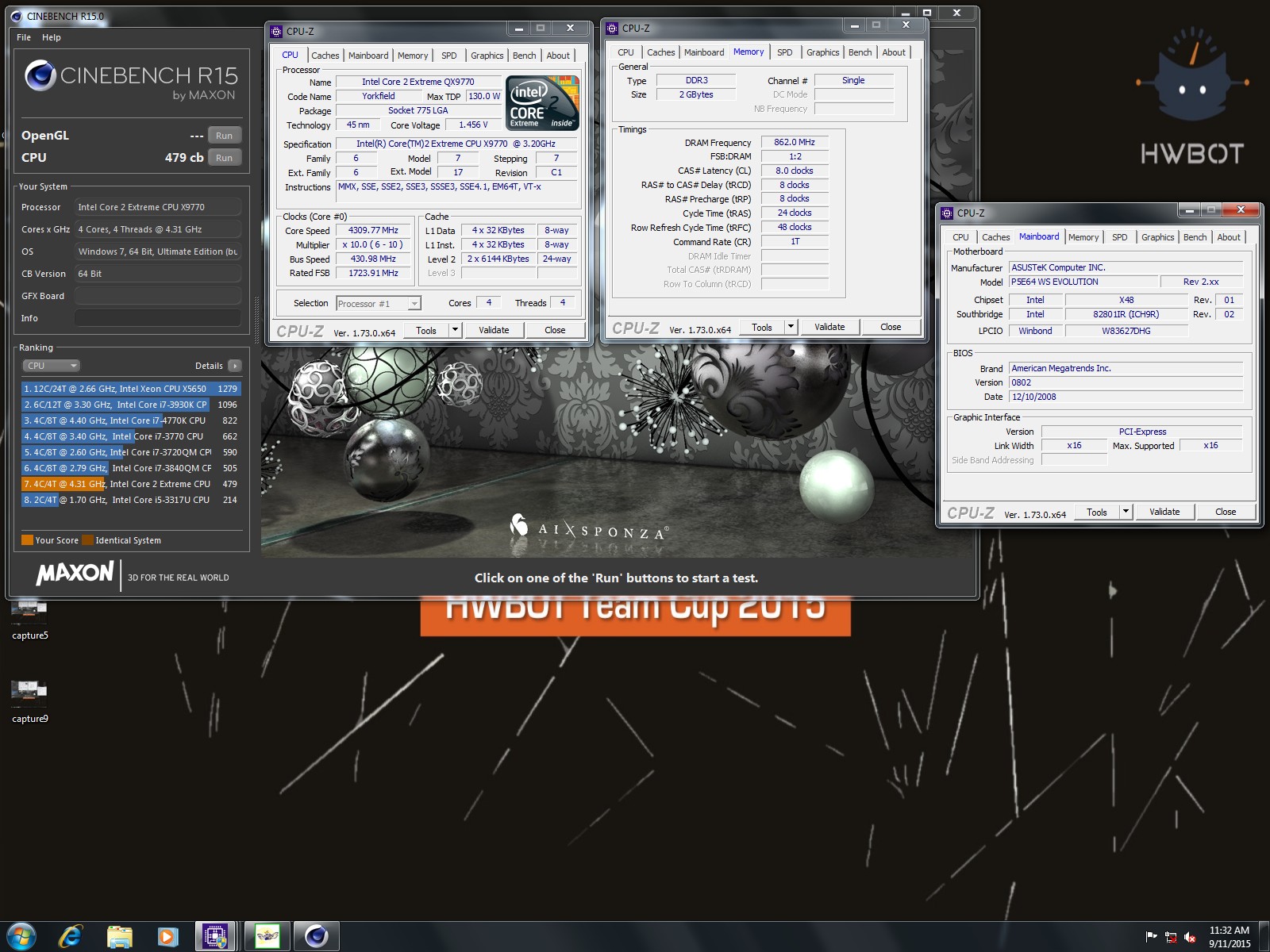Click the Intel Core 2 Extreme logo
The height and width of the screenshot is (952, 1270).
[x=542, y=103]
